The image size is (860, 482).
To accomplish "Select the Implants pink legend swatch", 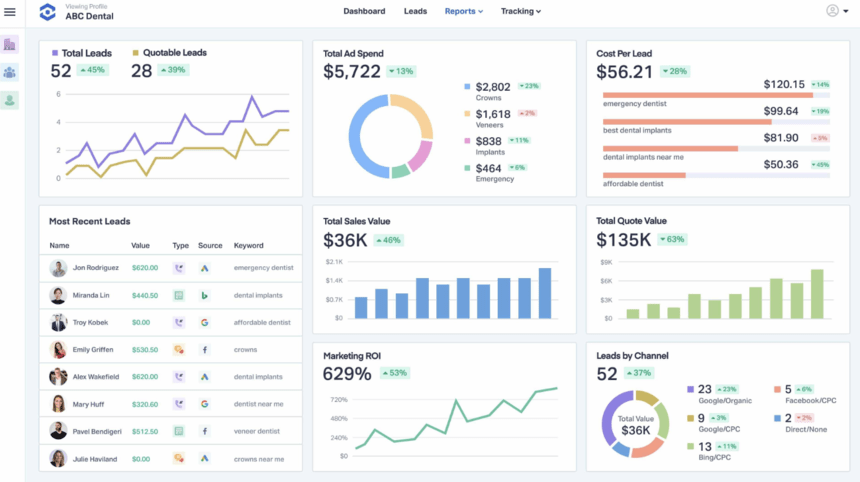I will (x=467, y=141).
